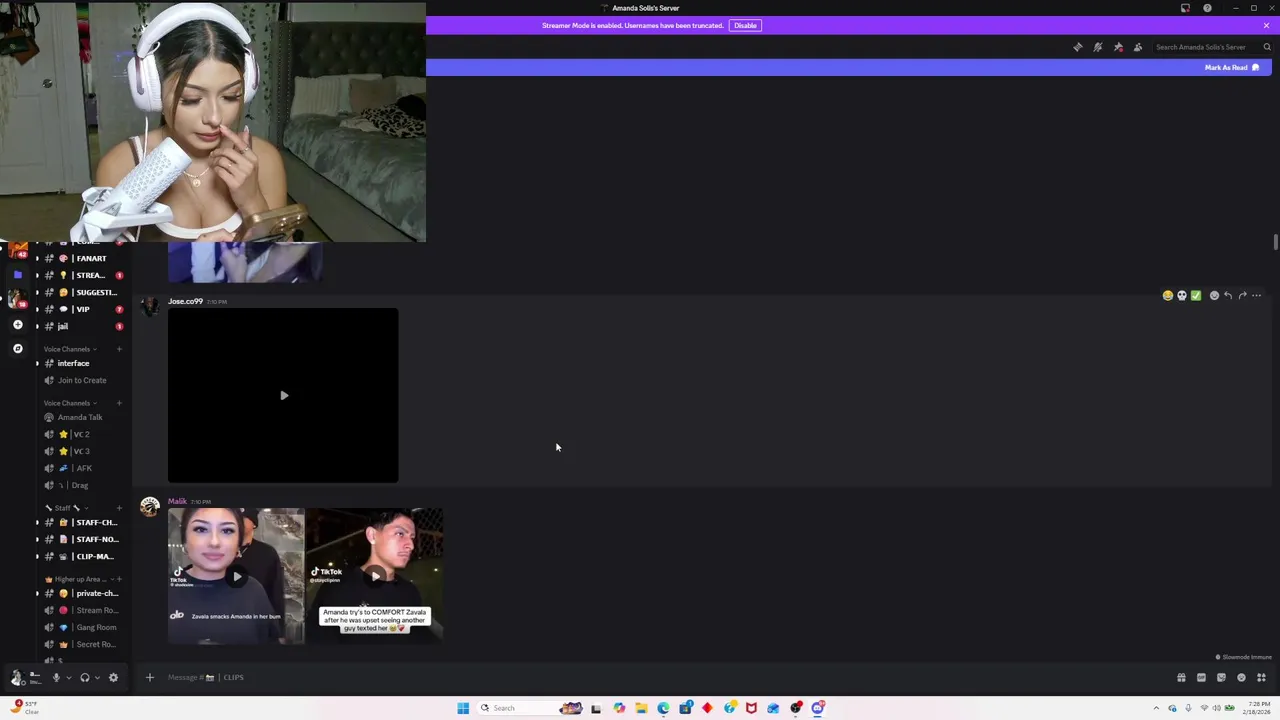Open the inbox icon in title bar
Viewport: 1280px width, 720px height.
click(x=1186, y=8)
